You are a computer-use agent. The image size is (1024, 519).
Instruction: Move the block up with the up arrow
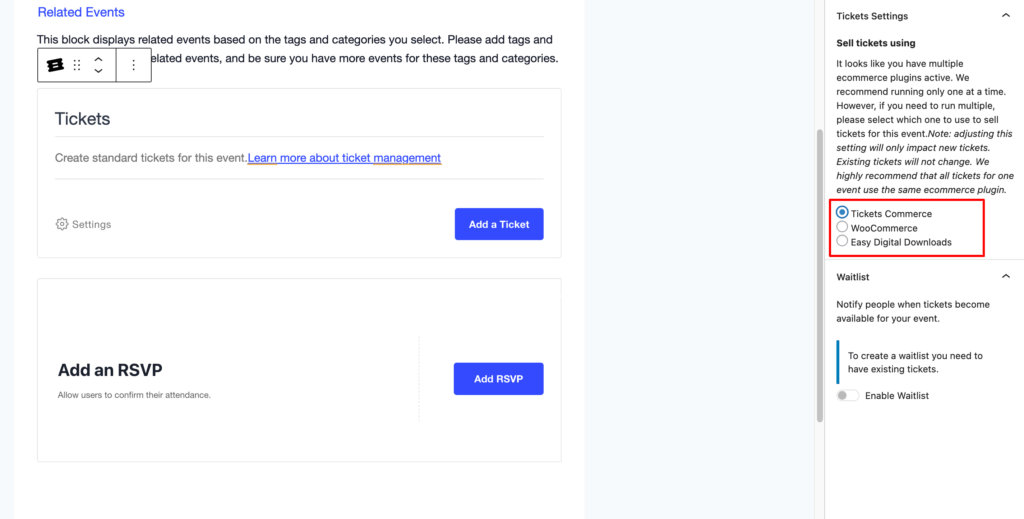tap(98, 59)
